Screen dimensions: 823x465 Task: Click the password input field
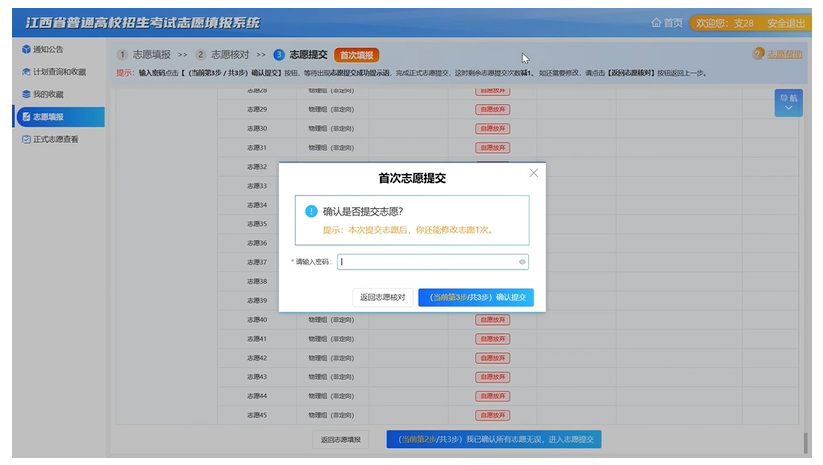click(428, 262)
